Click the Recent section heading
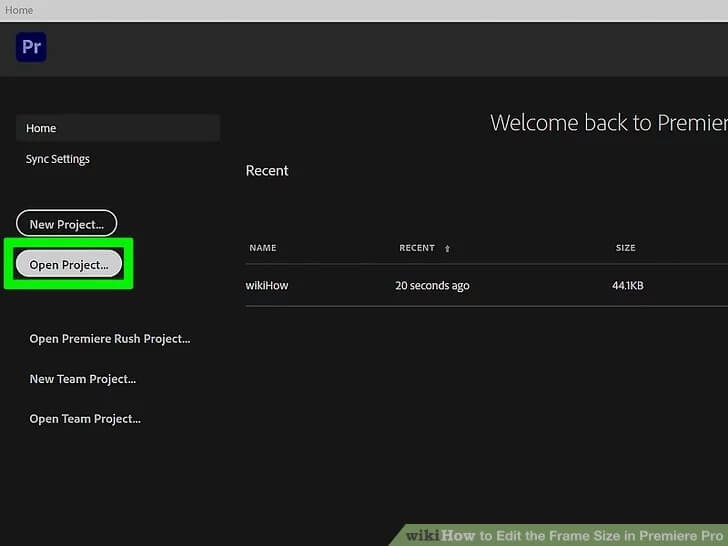The height and width of the screenshot is (546, 728). [x=267, y=171]
